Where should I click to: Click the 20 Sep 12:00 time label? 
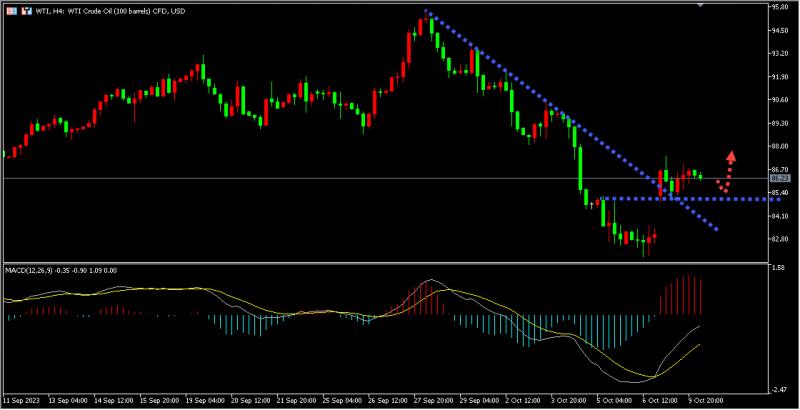tap(249, 401)
